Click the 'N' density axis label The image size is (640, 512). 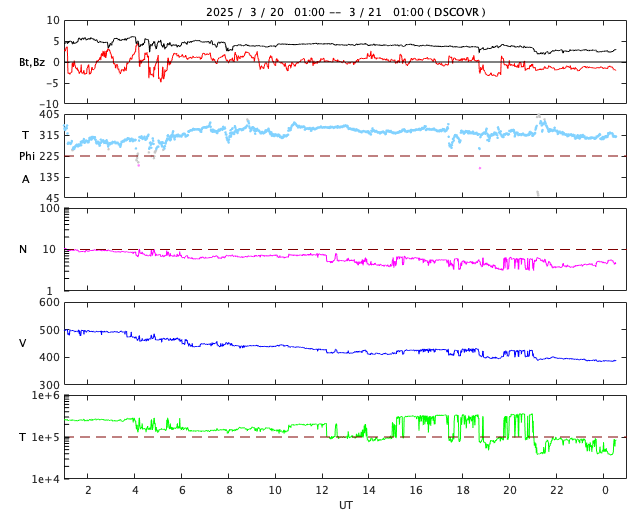coord(23,249)
